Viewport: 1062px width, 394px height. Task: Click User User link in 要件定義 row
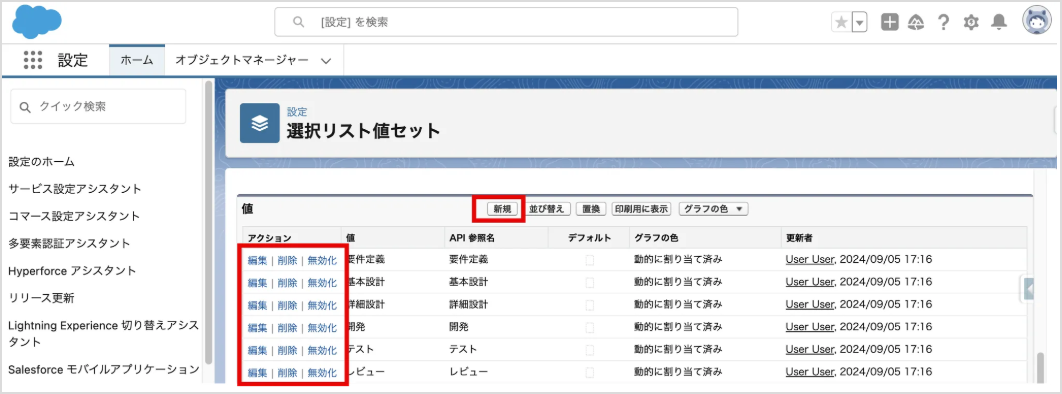pos(809,259)
